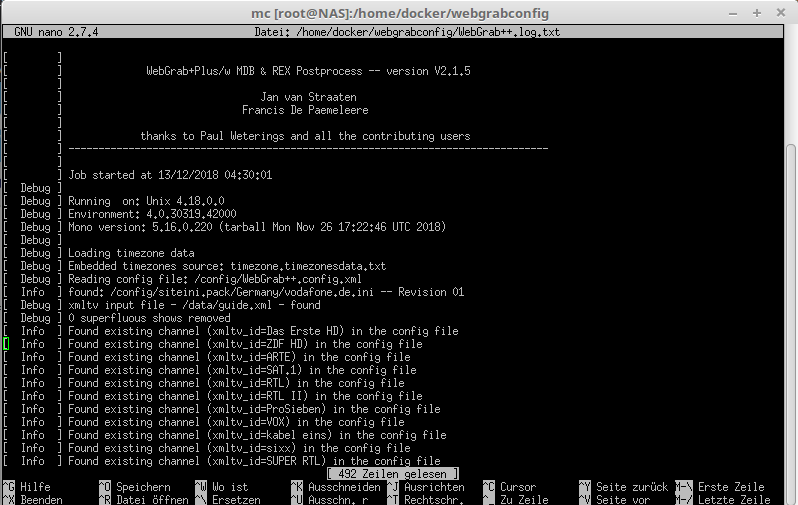Click the 'Loading timezone data' line
Viewport: 798px width, 505px height.
point(131,253)
